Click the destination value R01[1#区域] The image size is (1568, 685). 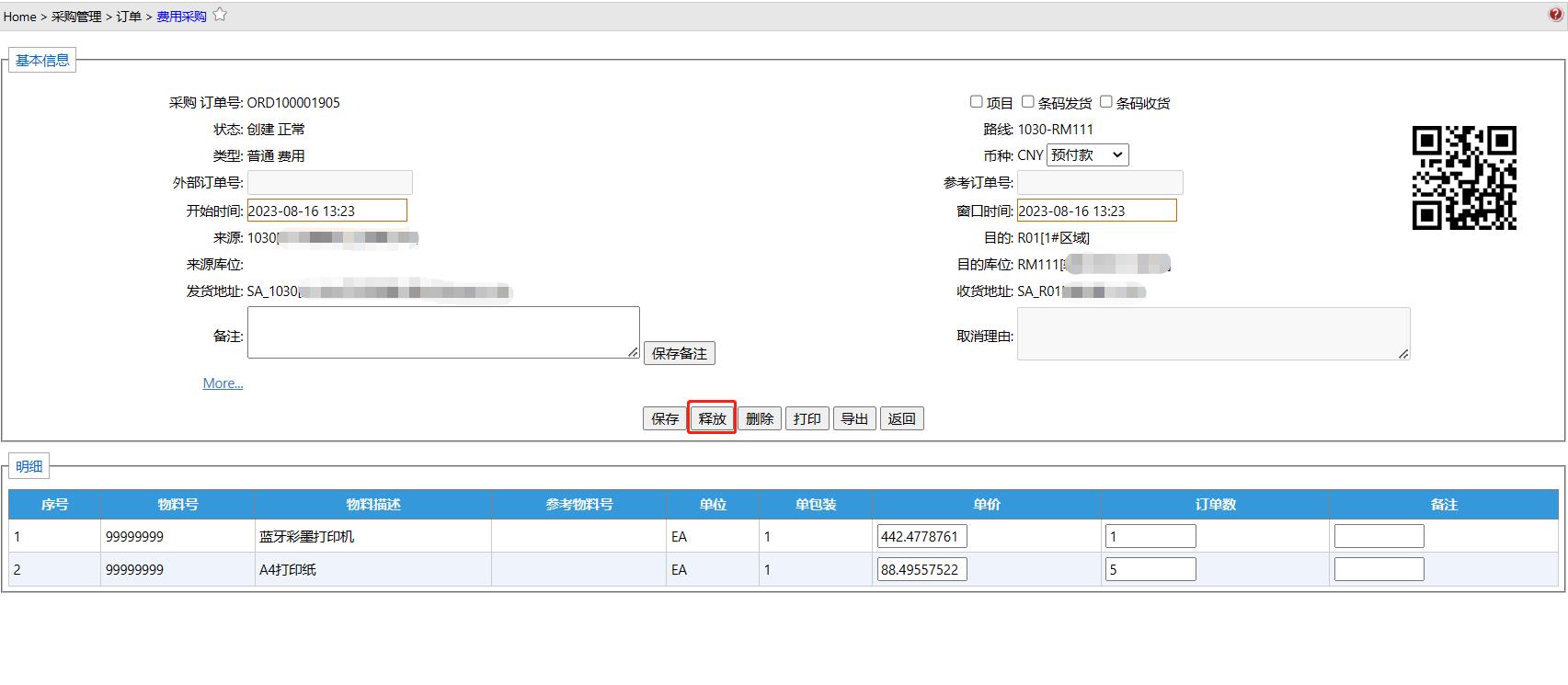(x=1053, y=237)
